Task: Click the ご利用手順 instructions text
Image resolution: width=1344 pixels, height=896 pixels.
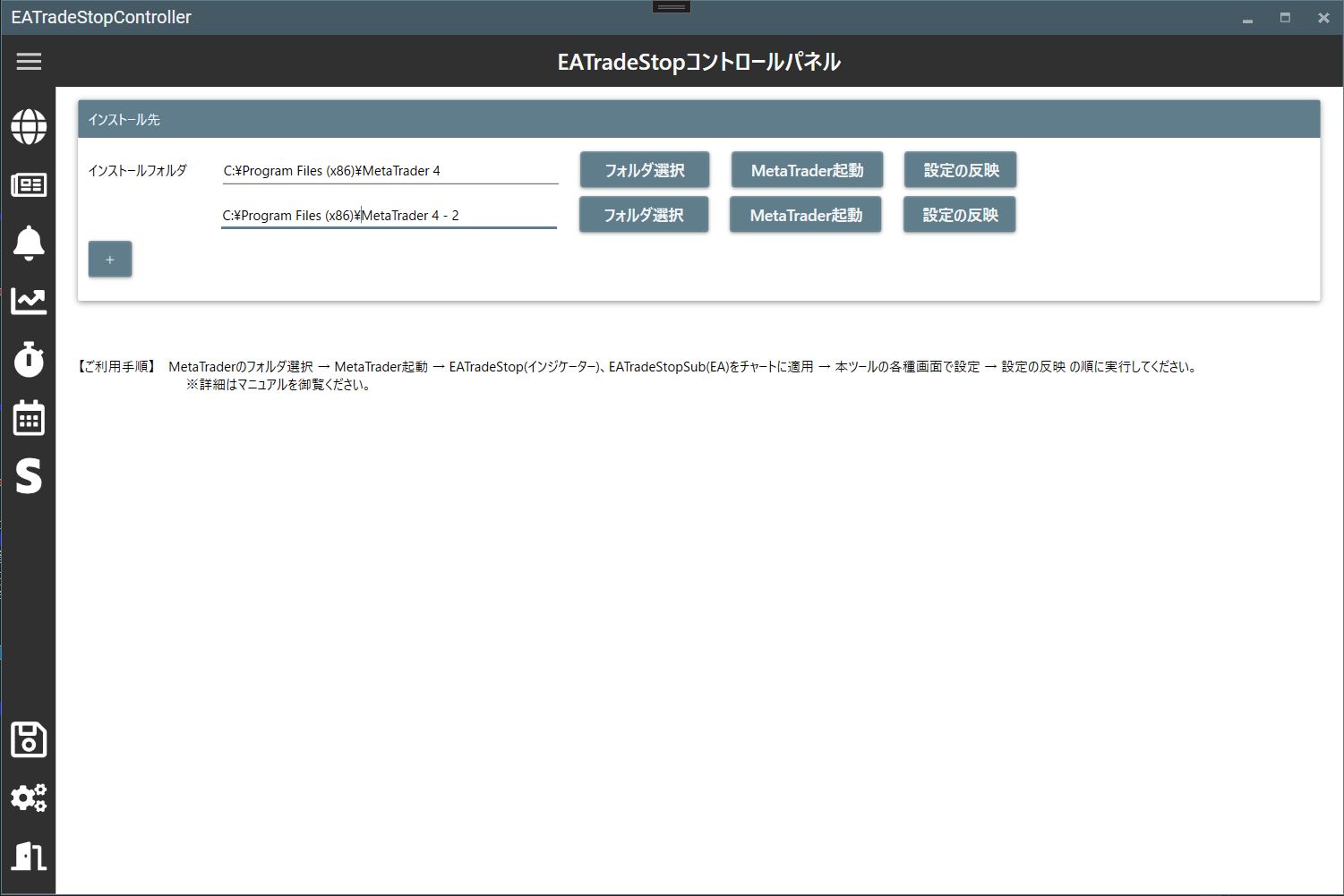Action: pyautogui.click(x=637, y=366)
